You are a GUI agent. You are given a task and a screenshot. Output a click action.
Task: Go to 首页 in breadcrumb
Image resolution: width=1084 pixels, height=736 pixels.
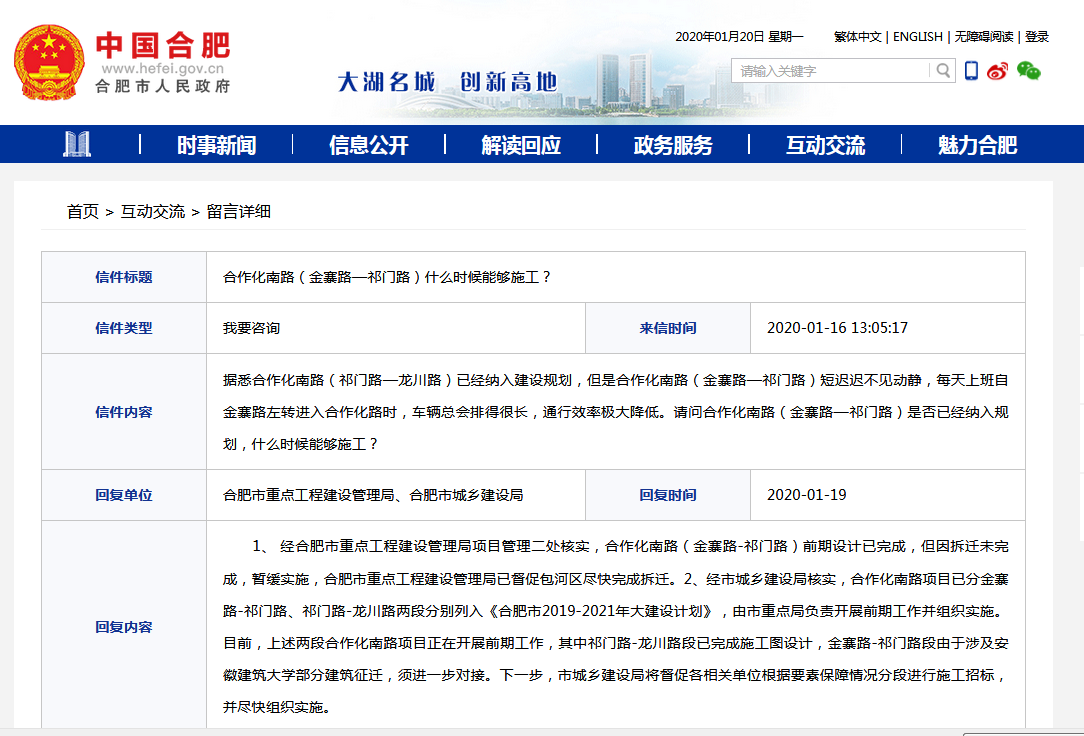(x=82, y=211)
